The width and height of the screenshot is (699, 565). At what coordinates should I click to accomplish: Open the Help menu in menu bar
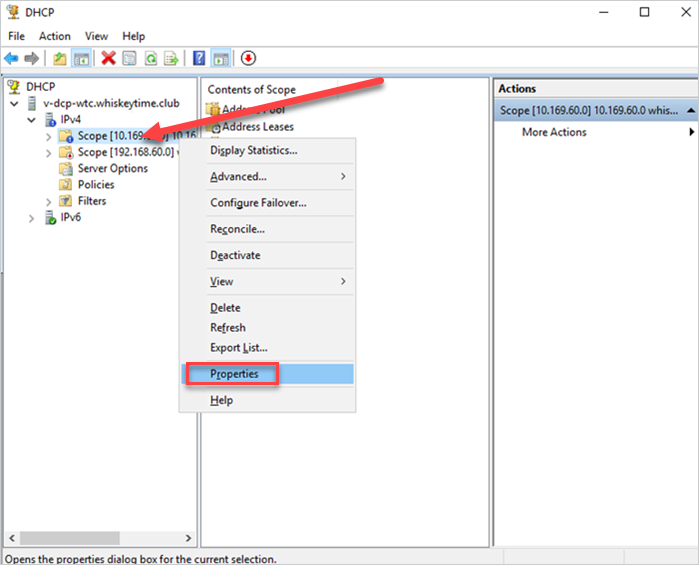(133, 36)
